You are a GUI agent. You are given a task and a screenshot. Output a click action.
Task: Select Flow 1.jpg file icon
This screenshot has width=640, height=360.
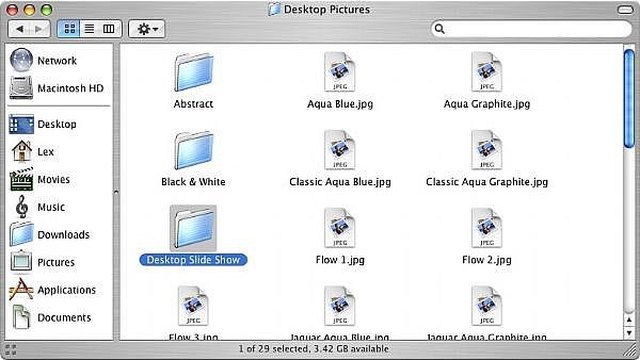340,228
